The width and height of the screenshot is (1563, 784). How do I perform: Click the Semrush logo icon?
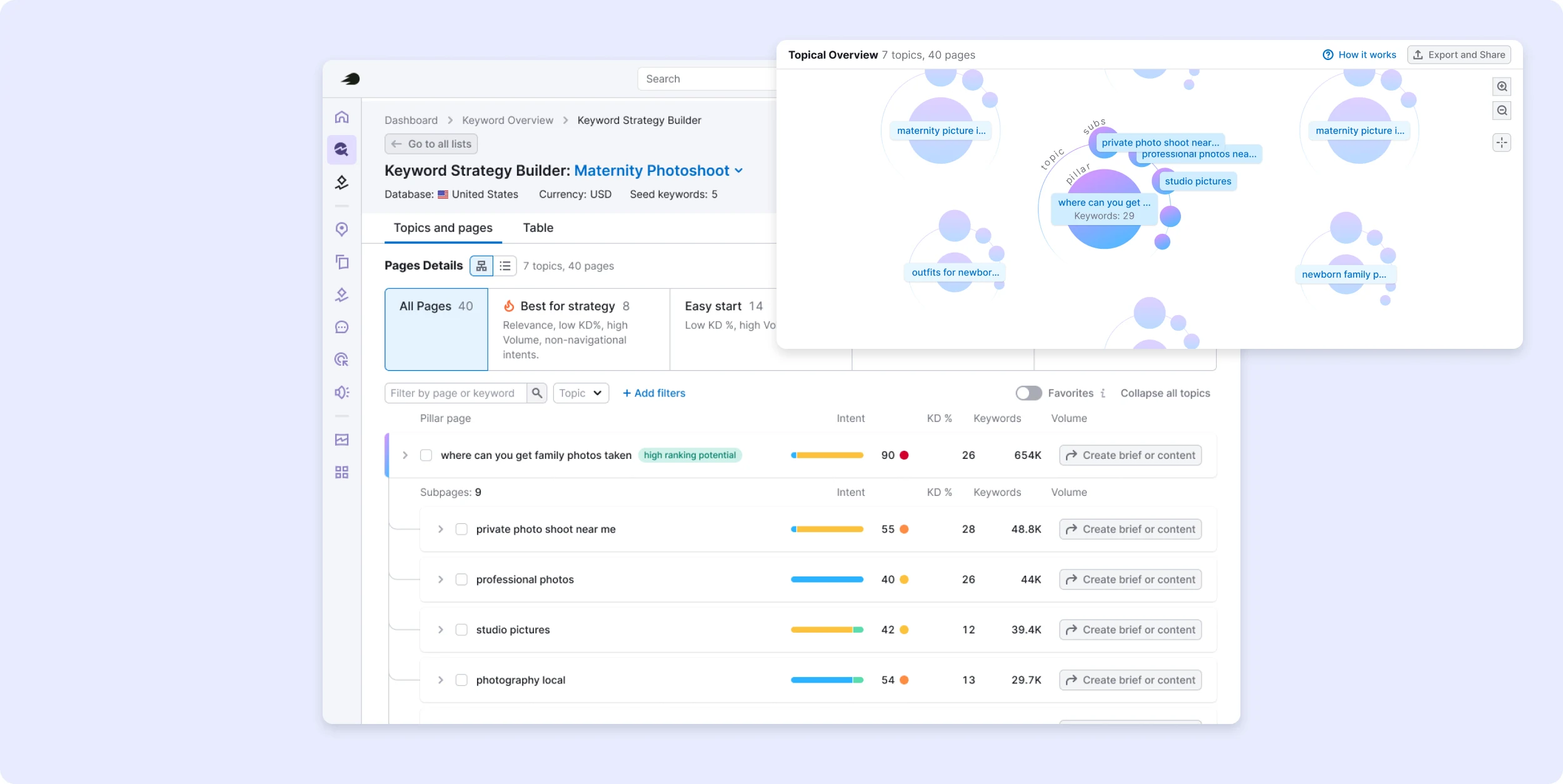[350, 79]
